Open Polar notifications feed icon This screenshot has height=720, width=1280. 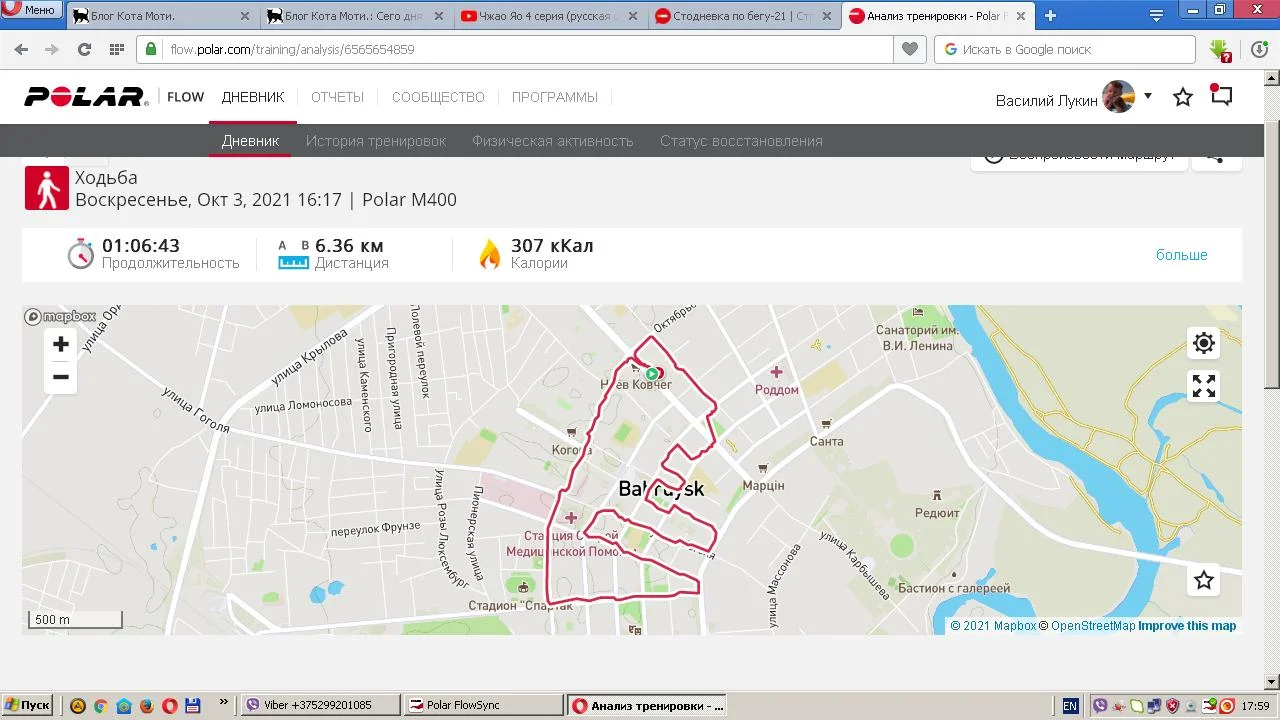tap(1221, 95)
